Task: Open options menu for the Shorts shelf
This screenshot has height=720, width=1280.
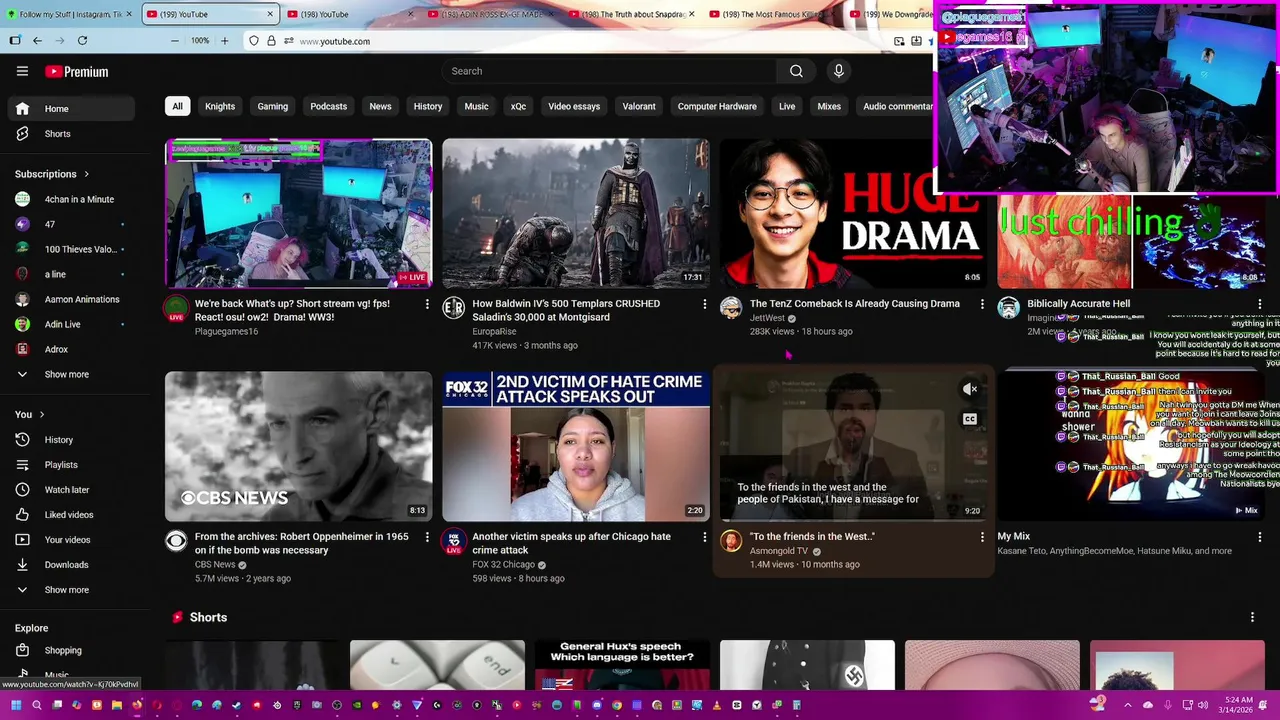Action: (1252, 618)
